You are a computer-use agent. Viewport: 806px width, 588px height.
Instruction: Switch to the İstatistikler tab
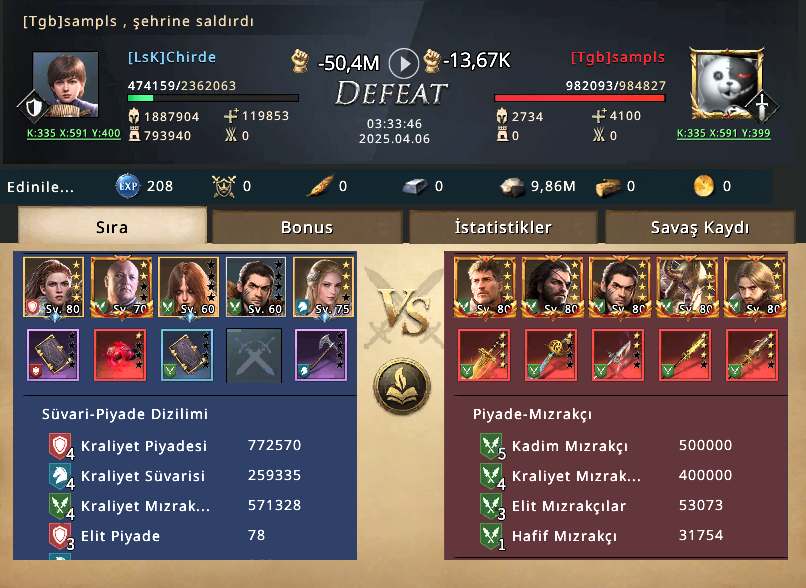click(503, 227)
